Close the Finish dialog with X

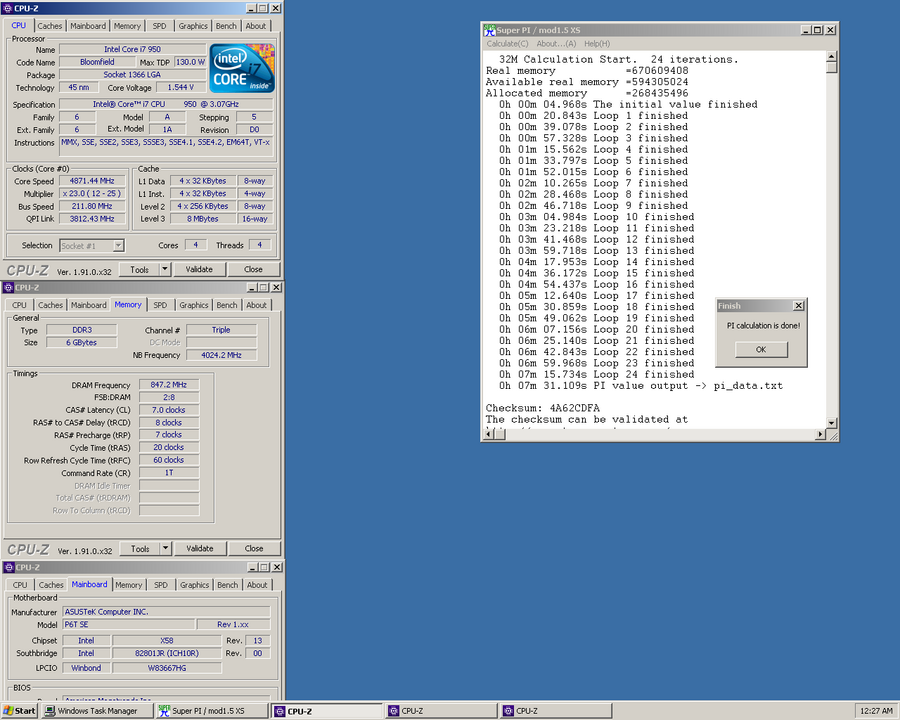point(798,305)
